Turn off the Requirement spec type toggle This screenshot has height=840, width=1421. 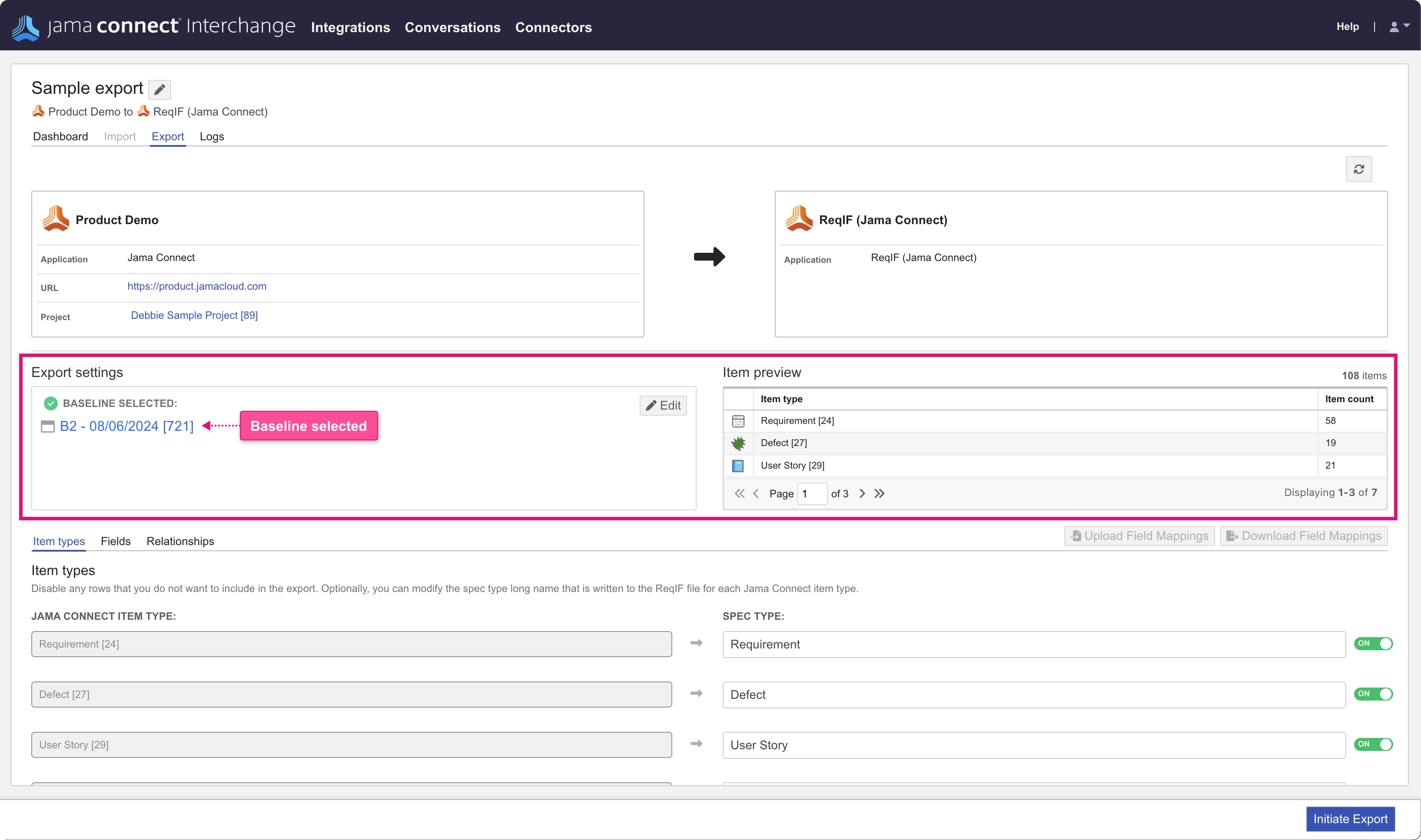[1373, 644]
